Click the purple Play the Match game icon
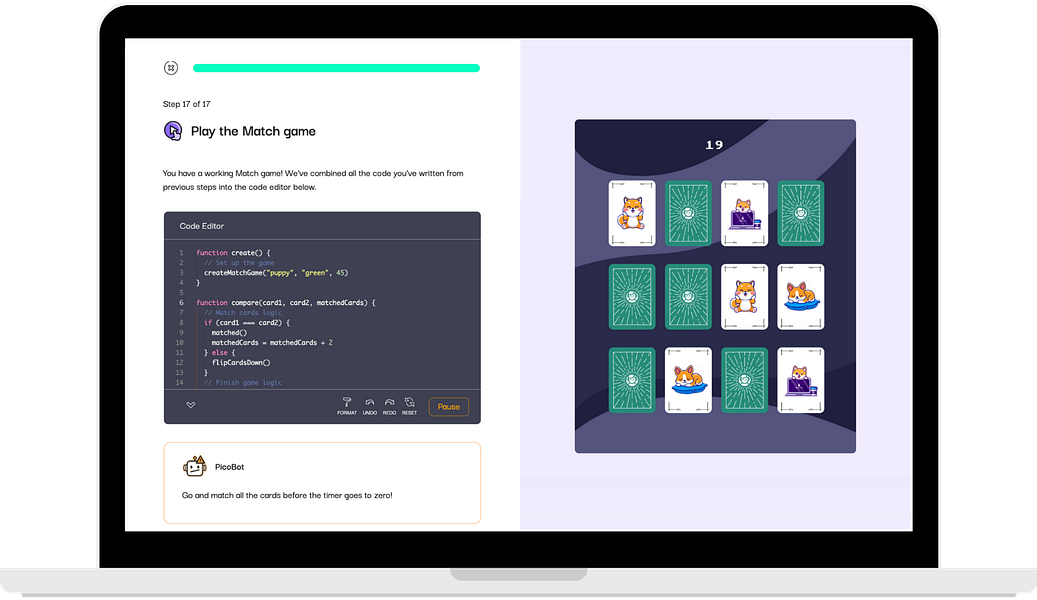The height and width of the screenshot is (600, 1037). pos(173,131)
